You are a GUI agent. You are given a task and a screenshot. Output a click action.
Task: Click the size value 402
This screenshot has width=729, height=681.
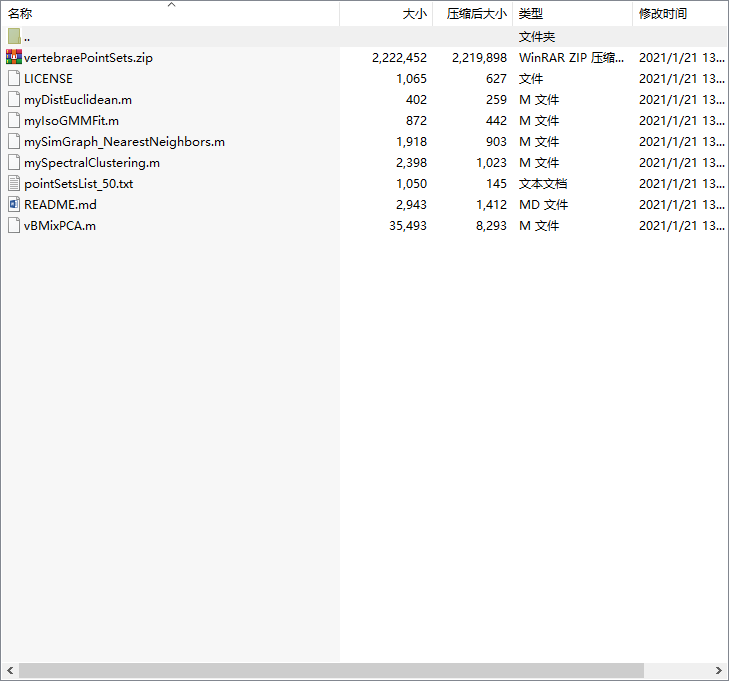[x=416, y=99]
